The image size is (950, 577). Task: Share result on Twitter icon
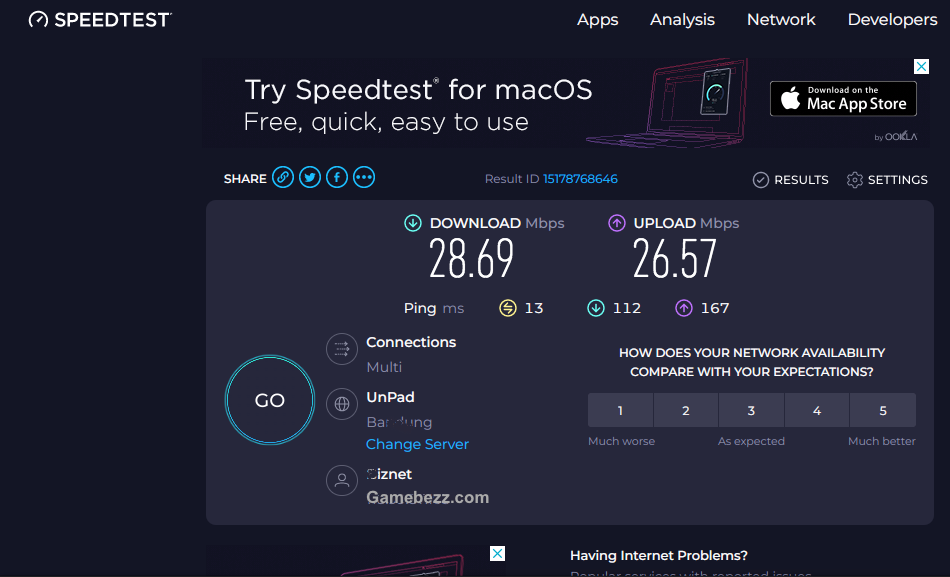[310, 178]
